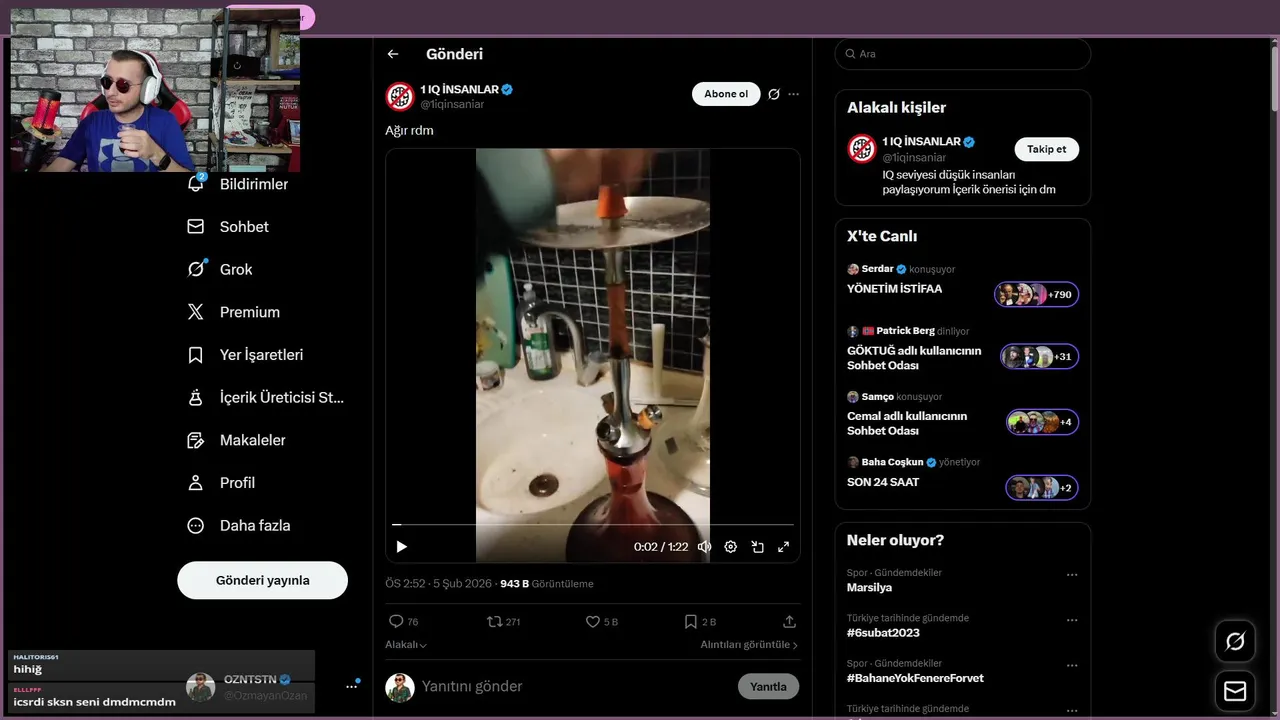Open İçerik Üreticisi Stüdyosu item
The image size is (1280, 720).
coord(265,397)
